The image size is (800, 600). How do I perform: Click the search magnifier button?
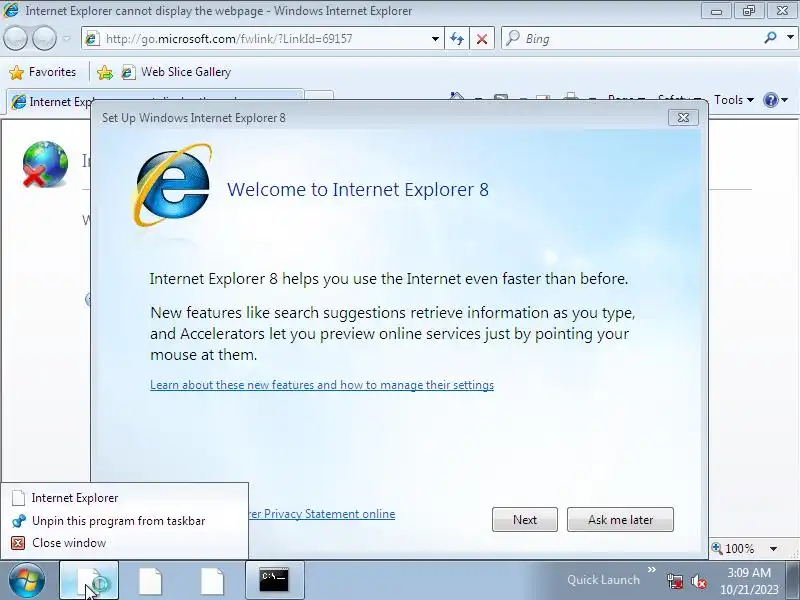[770, 38]
